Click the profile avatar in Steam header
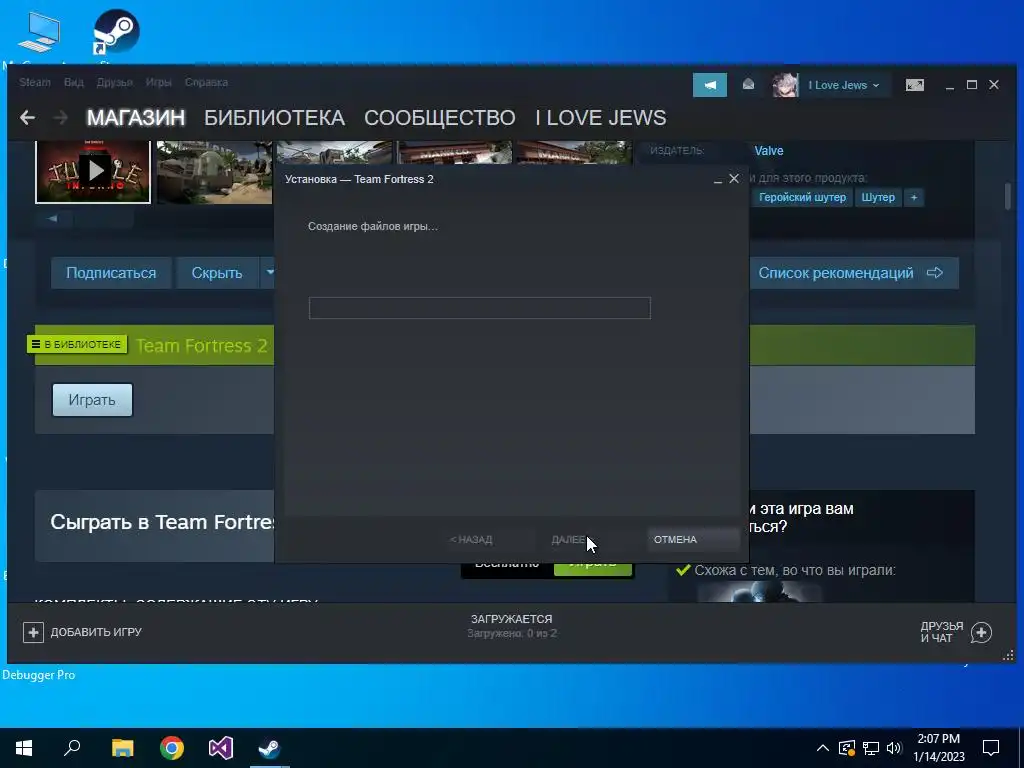 coord(785,85)
